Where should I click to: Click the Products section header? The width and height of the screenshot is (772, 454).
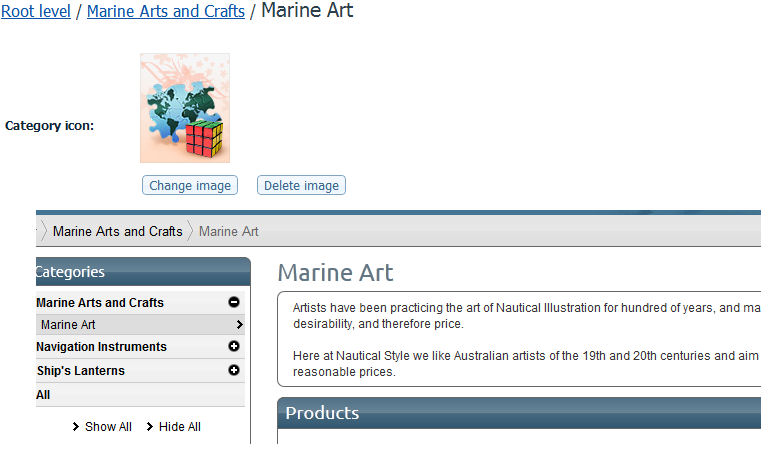click(520, 413)
